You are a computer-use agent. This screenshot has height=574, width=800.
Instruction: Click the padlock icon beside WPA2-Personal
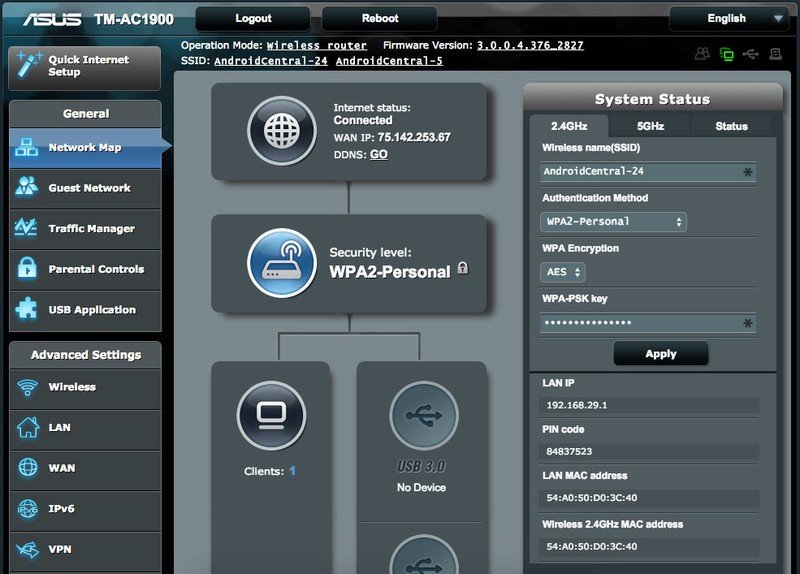click(x=463, y=268)
